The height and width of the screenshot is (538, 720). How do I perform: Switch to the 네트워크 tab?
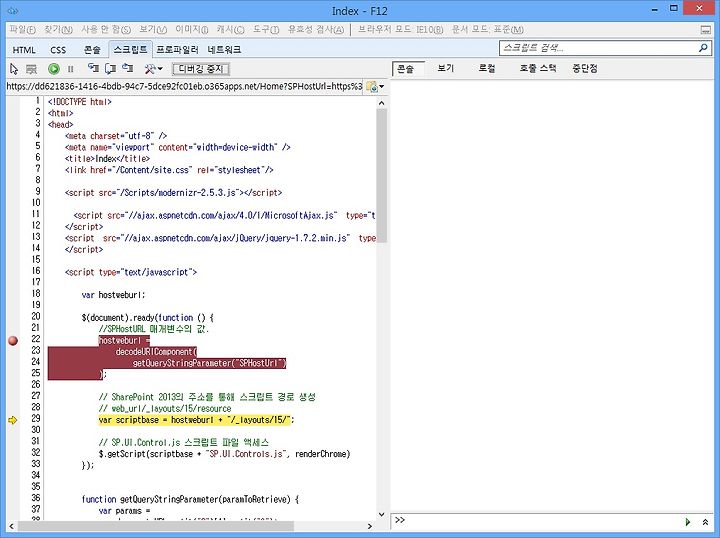224,50
